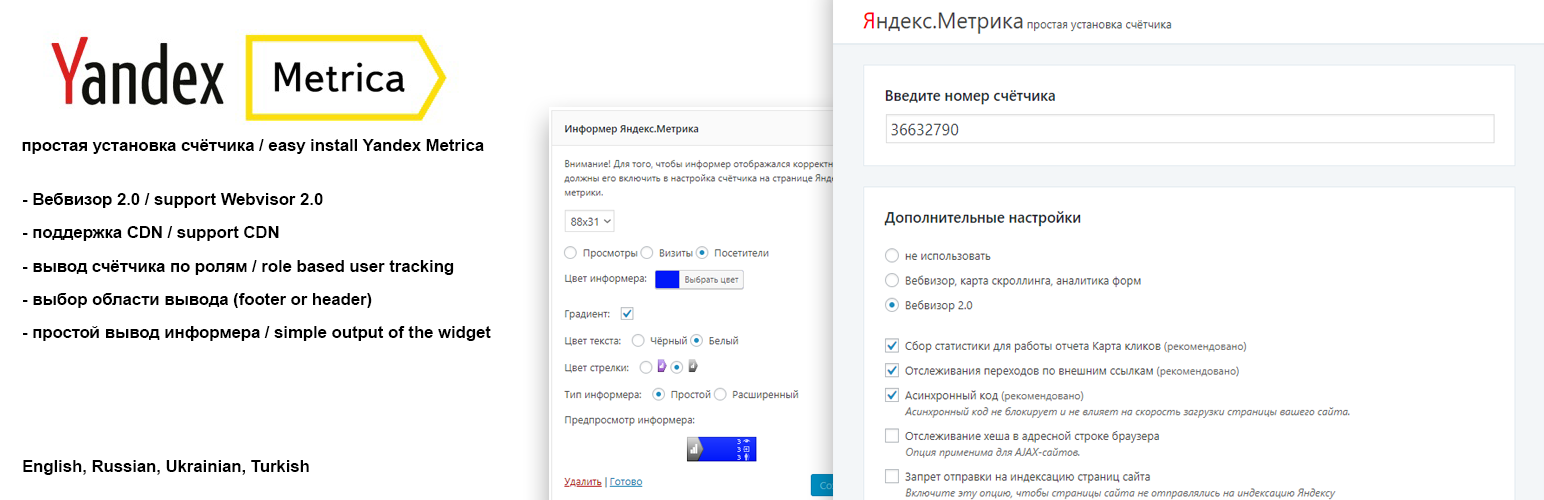Select the Визиты radio button

[647, 253]
